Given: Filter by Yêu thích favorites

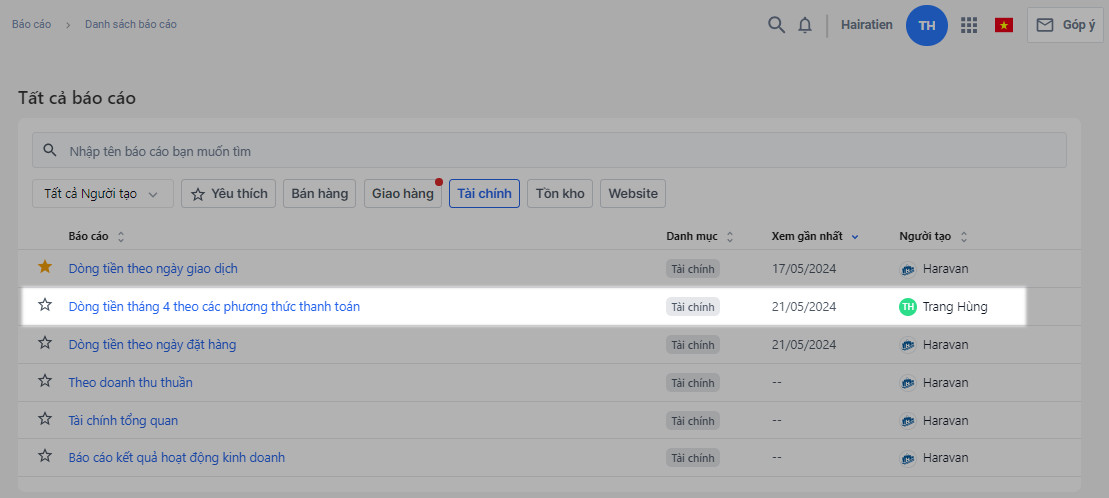Looking at the screenshot, I should (229, 194).
